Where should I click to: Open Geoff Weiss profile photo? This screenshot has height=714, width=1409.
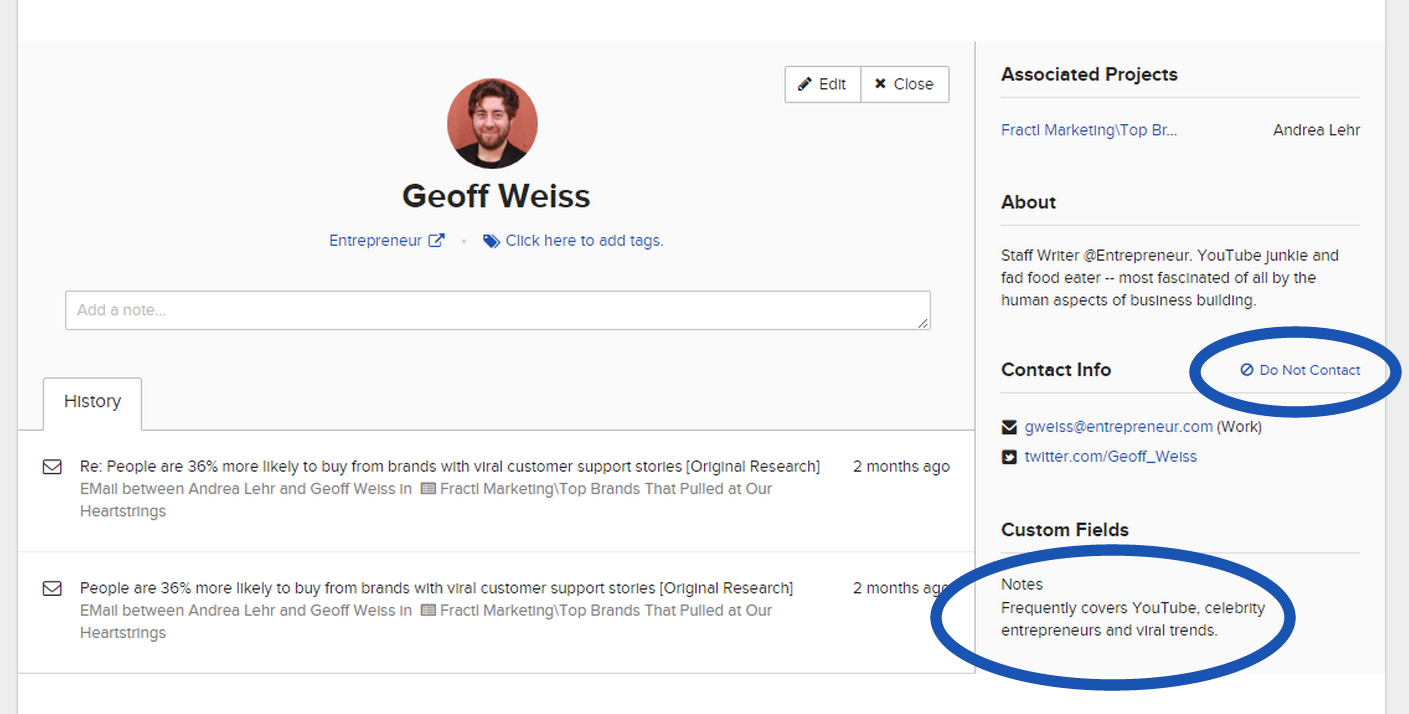(x=492, y=123)
